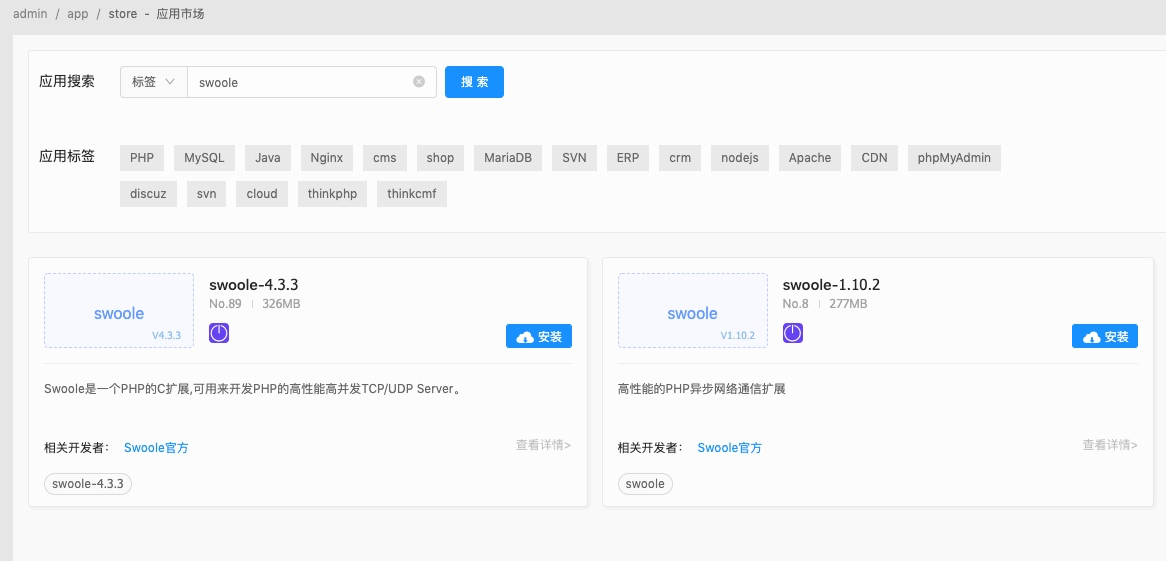The width and height of the screenshot is (1166, 561).
Task: Open the swoole V4.3.3 thumbnail
Action: (x=119, y=310)
